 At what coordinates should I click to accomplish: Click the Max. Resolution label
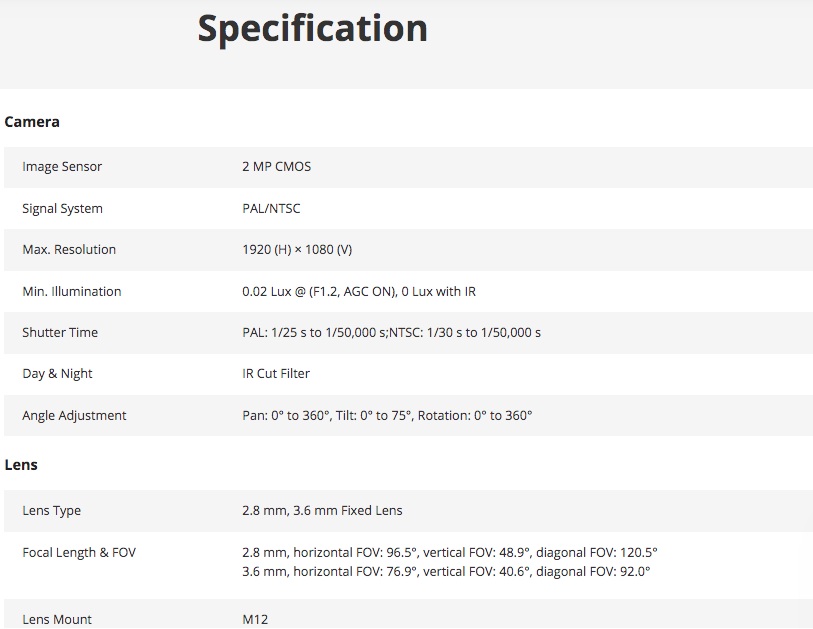[x=69, y=249]
